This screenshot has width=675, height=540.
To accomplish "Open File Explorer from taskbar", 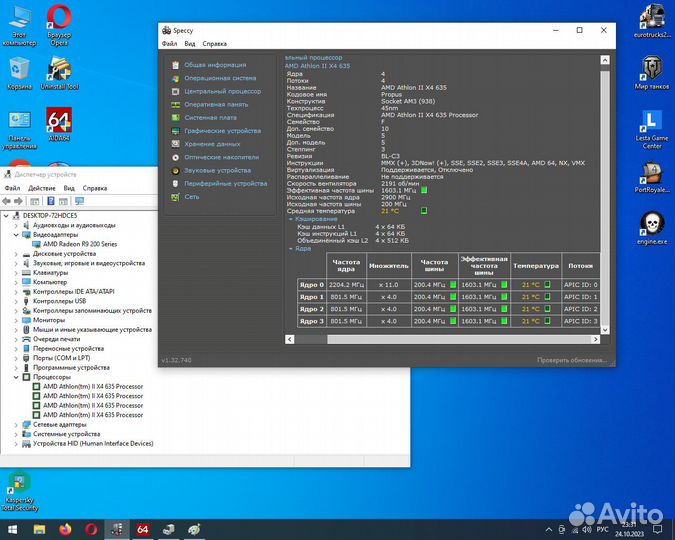I will pos(40,529).
